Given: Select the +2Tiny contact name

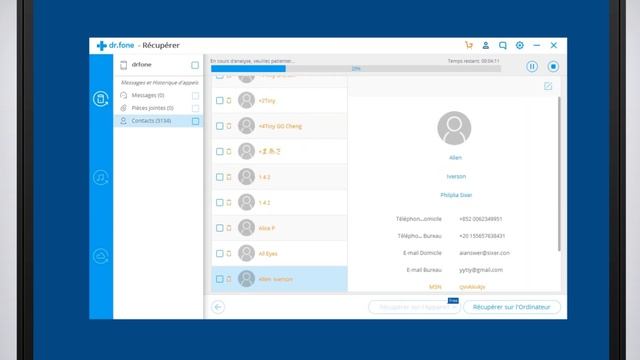Looking at the screenshot, I should point(267,101).
